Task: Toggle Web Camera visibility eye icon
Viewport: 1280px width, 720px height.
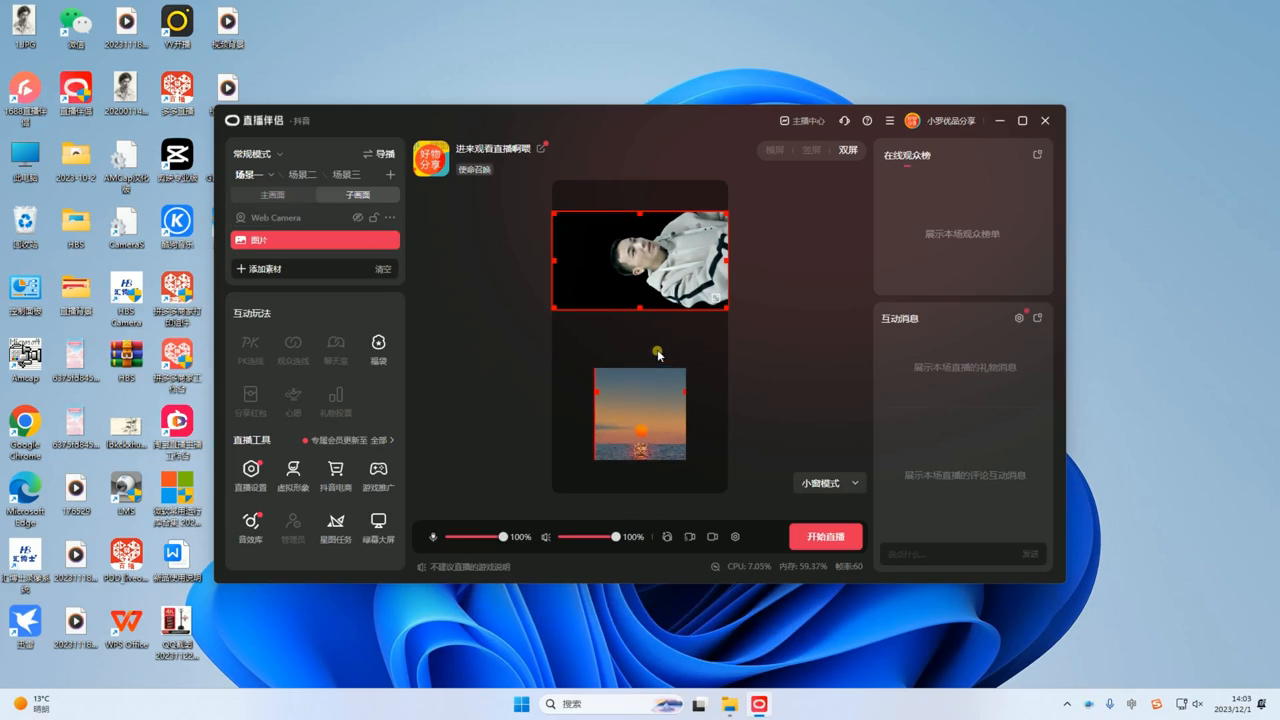Action: coord(357,217)
